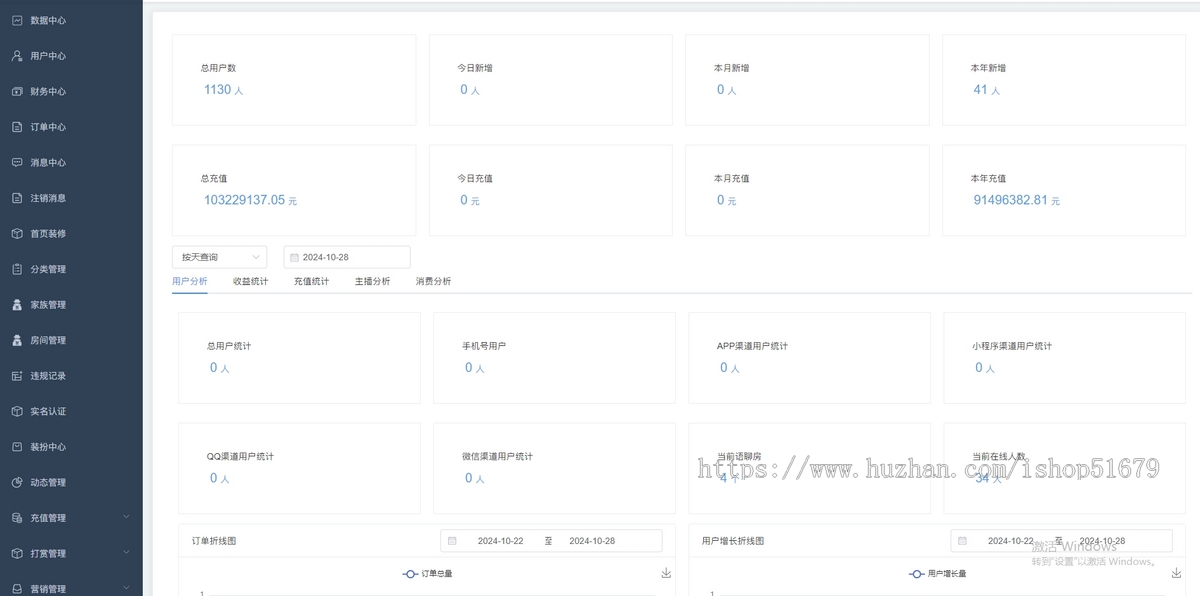Click the 手机号用户 label
1200x596 pixels.
[484, 346]
